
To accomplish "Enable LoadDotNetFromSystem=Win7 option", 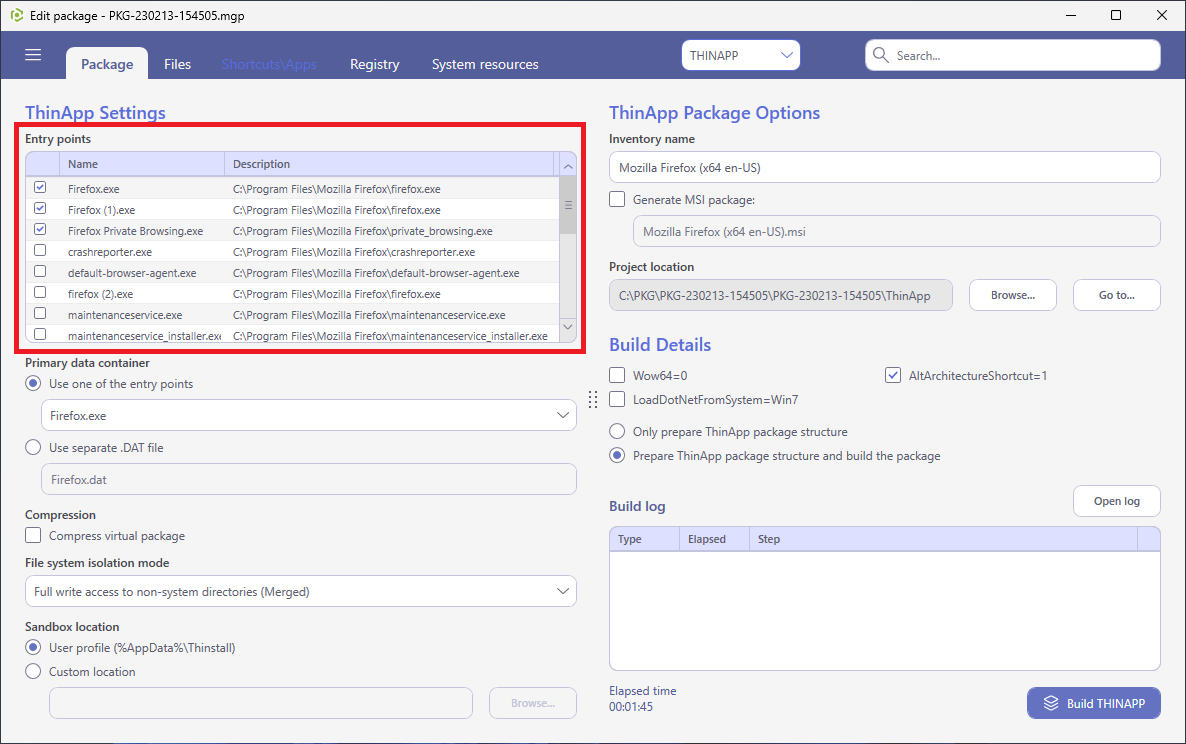I will [617, 399].
